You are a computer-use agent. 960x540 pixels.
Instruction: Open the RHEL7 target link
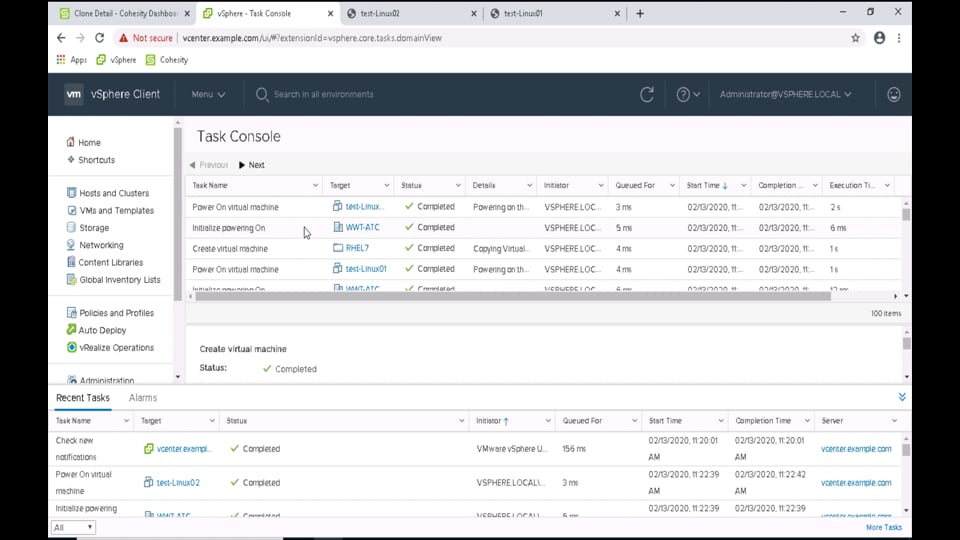click(357, 248)
